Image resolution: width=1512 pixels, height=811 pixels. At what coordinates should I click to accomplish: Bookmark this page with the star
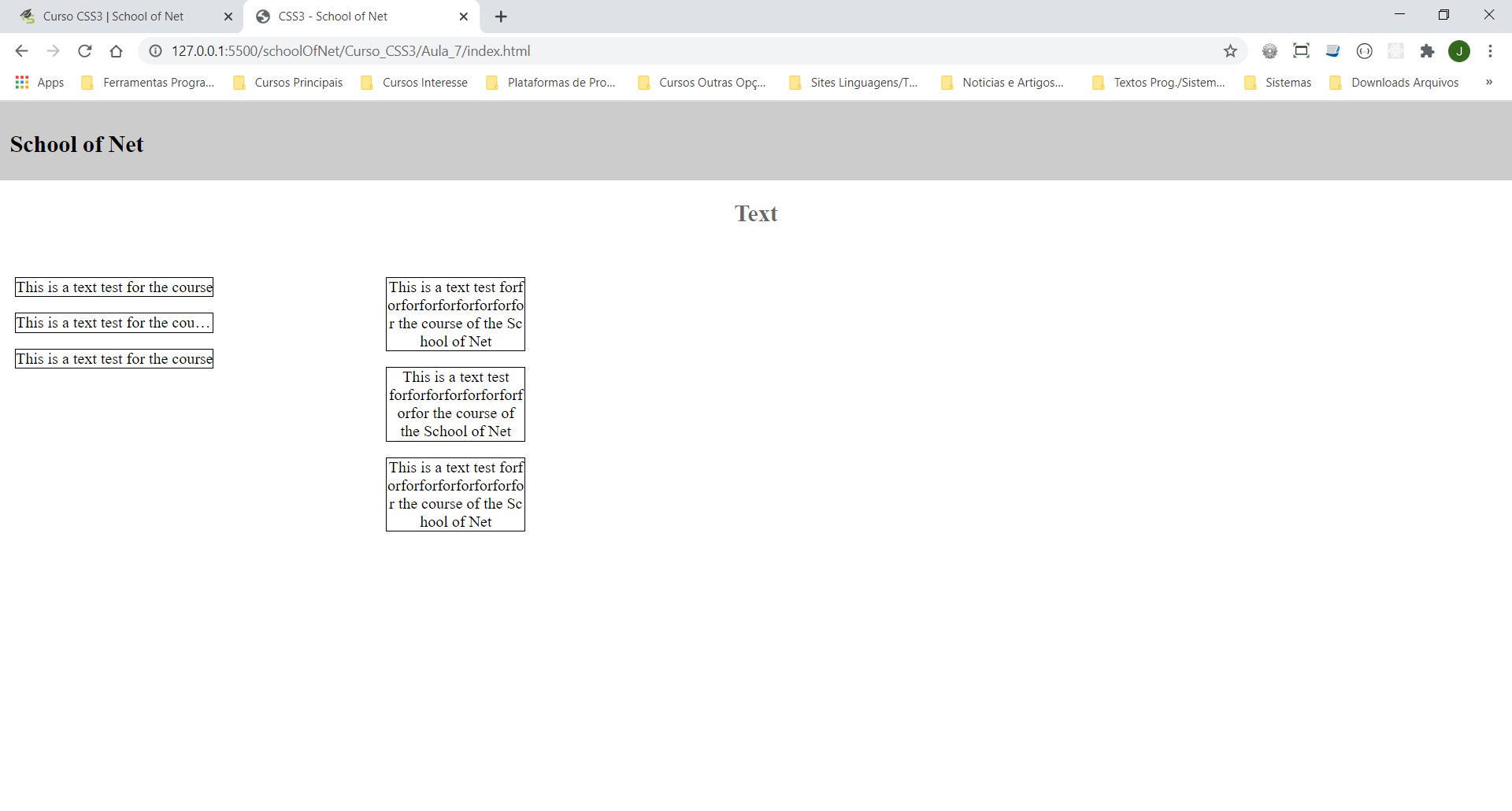pos(1230,51)
